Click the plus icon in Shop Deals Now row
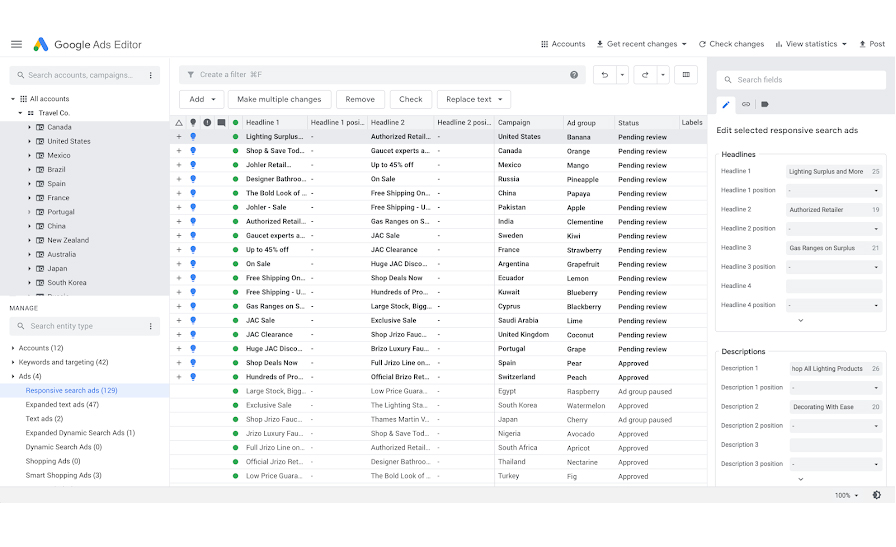The height and width of the screenshot is (547, 896). 179,363
